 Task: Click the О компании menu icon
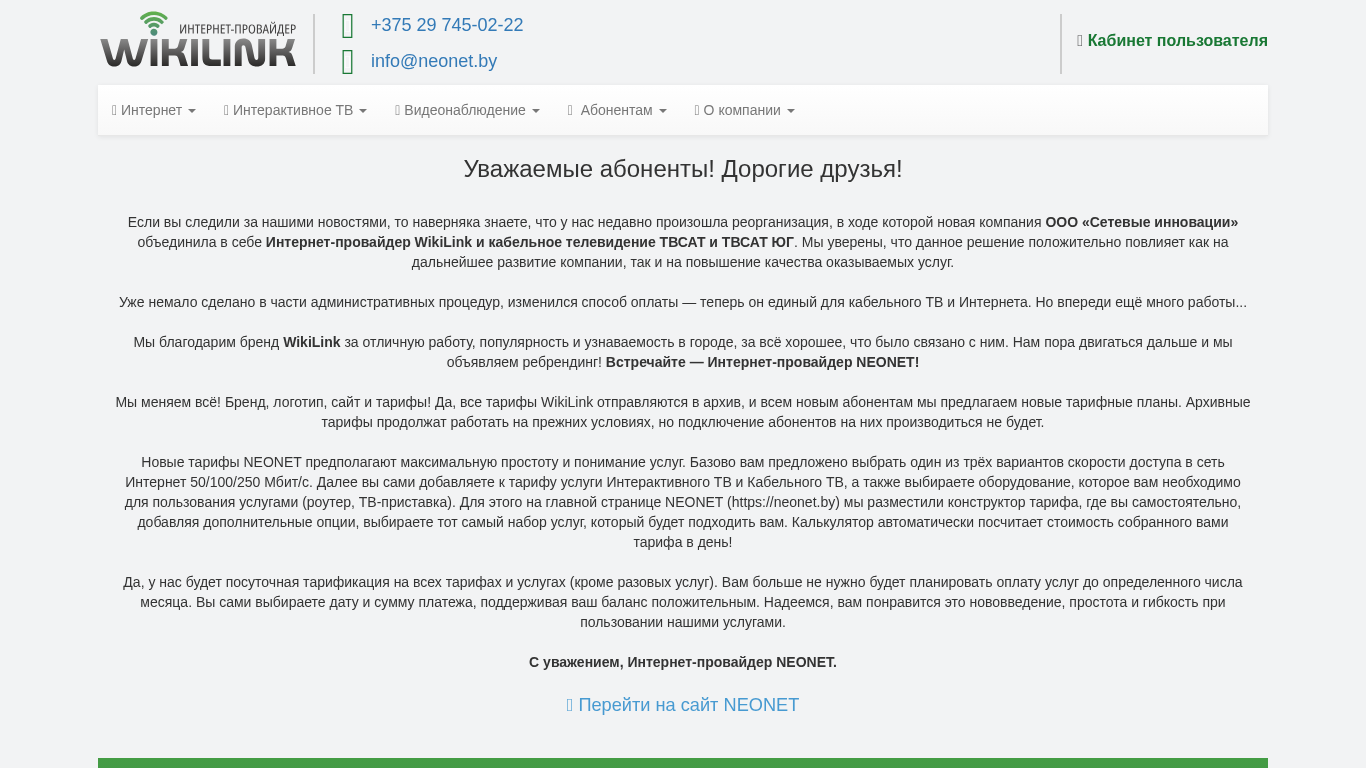[x=697, y=110]
